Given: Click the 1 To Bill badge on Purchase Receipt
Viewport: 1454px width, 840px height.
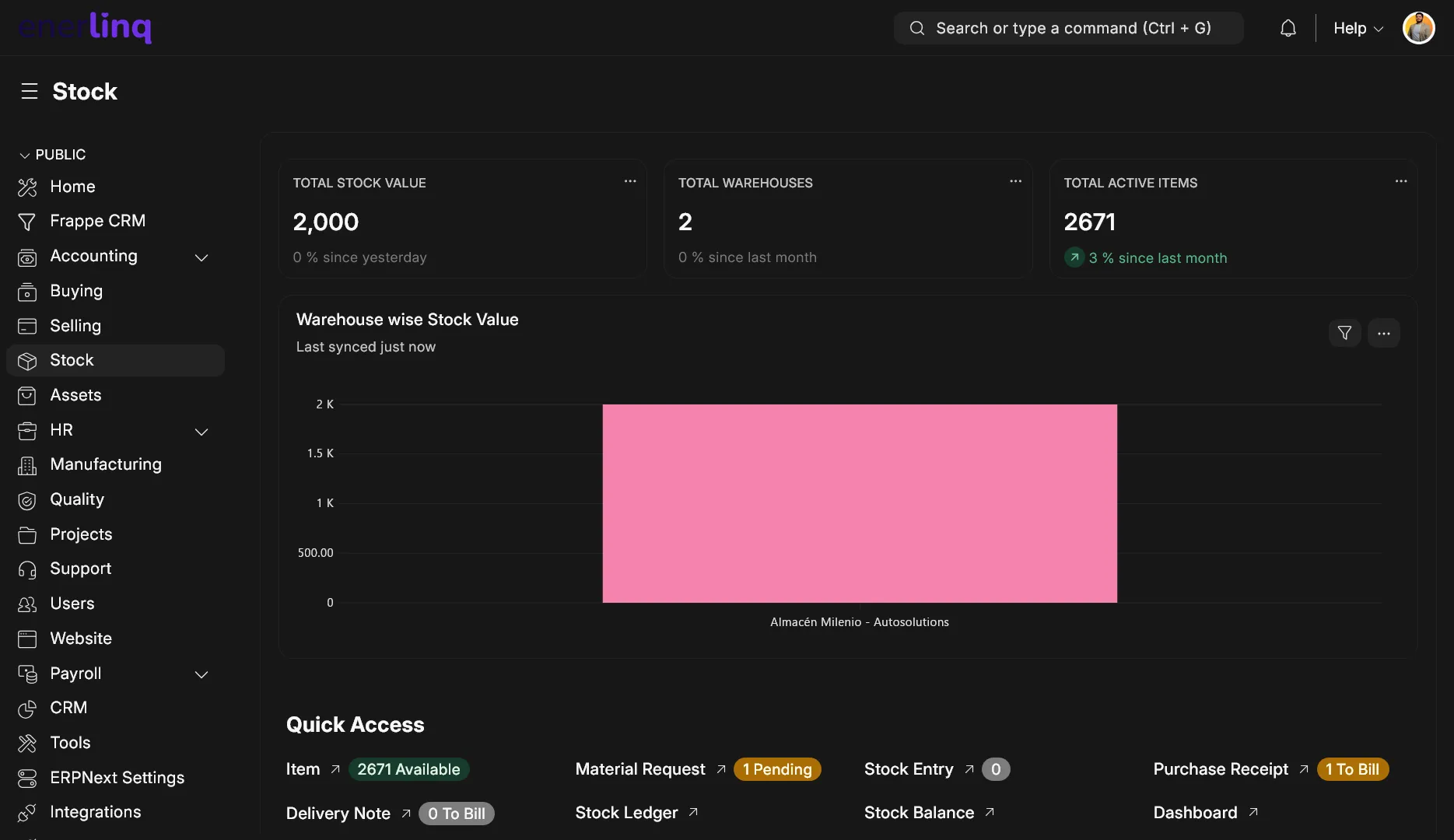Looking at the screenshot, I should tap(1352, 769).
